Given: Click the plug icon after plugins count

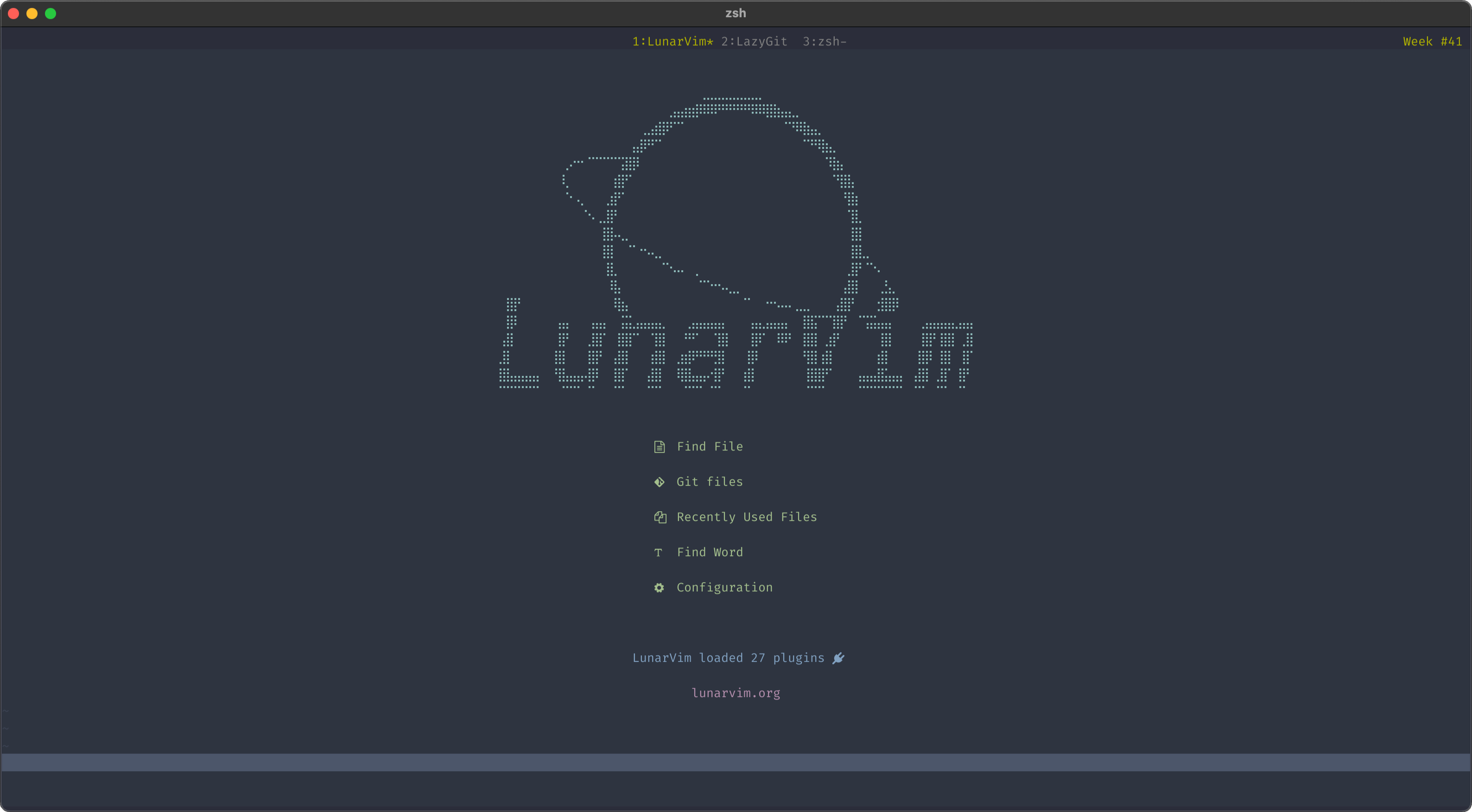Looking at the screenshot, I should 838,658.
